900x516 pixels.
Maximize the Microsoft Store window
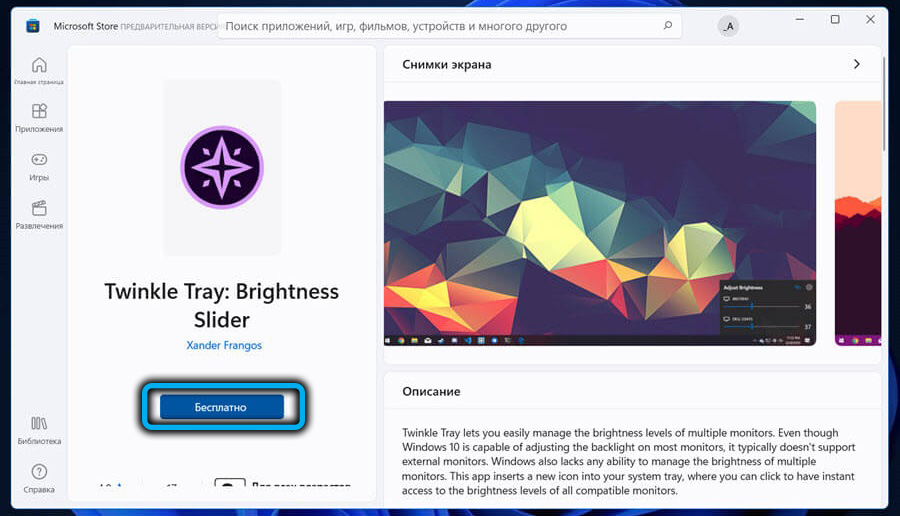(x=835, y=20)
